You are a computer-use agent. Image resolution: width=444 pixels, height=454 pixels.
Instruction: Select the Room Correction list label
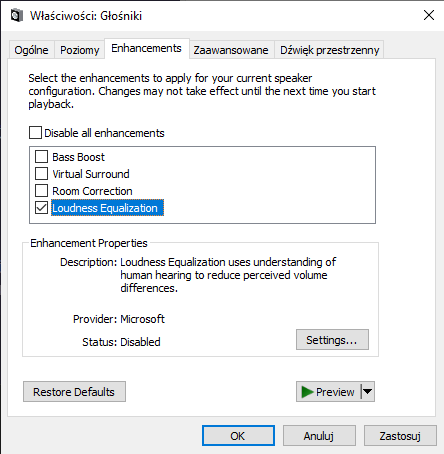point(92,191)
